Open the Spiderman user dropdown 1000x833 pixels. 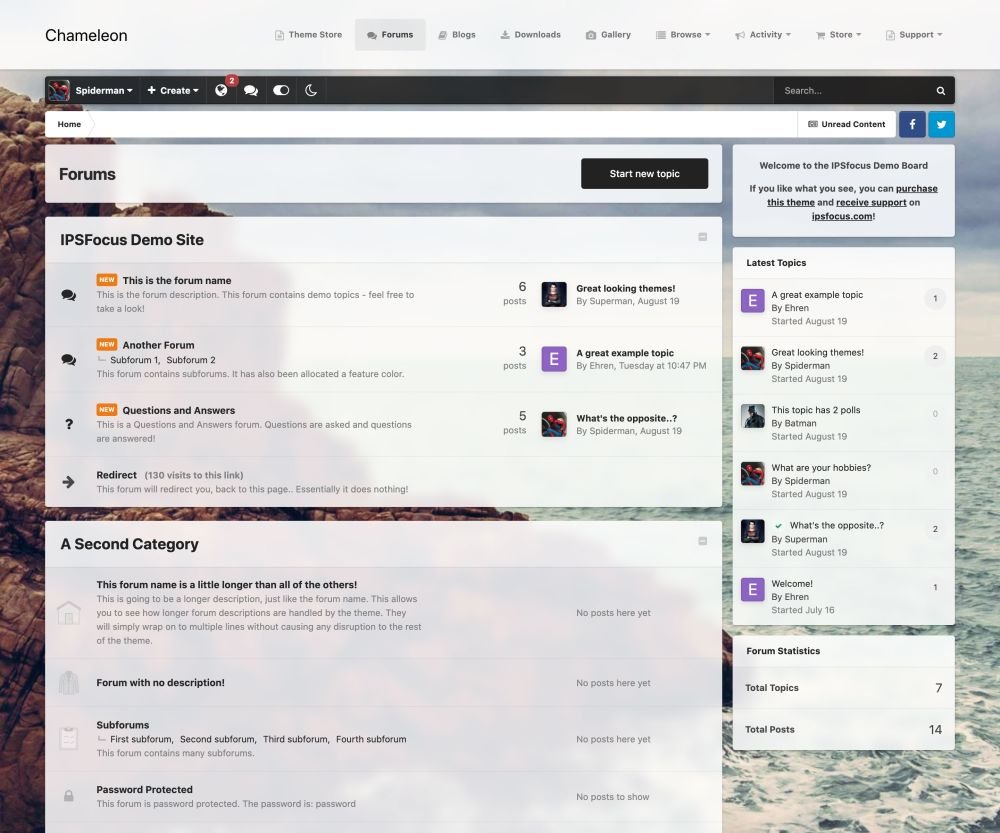coord(92,90)
